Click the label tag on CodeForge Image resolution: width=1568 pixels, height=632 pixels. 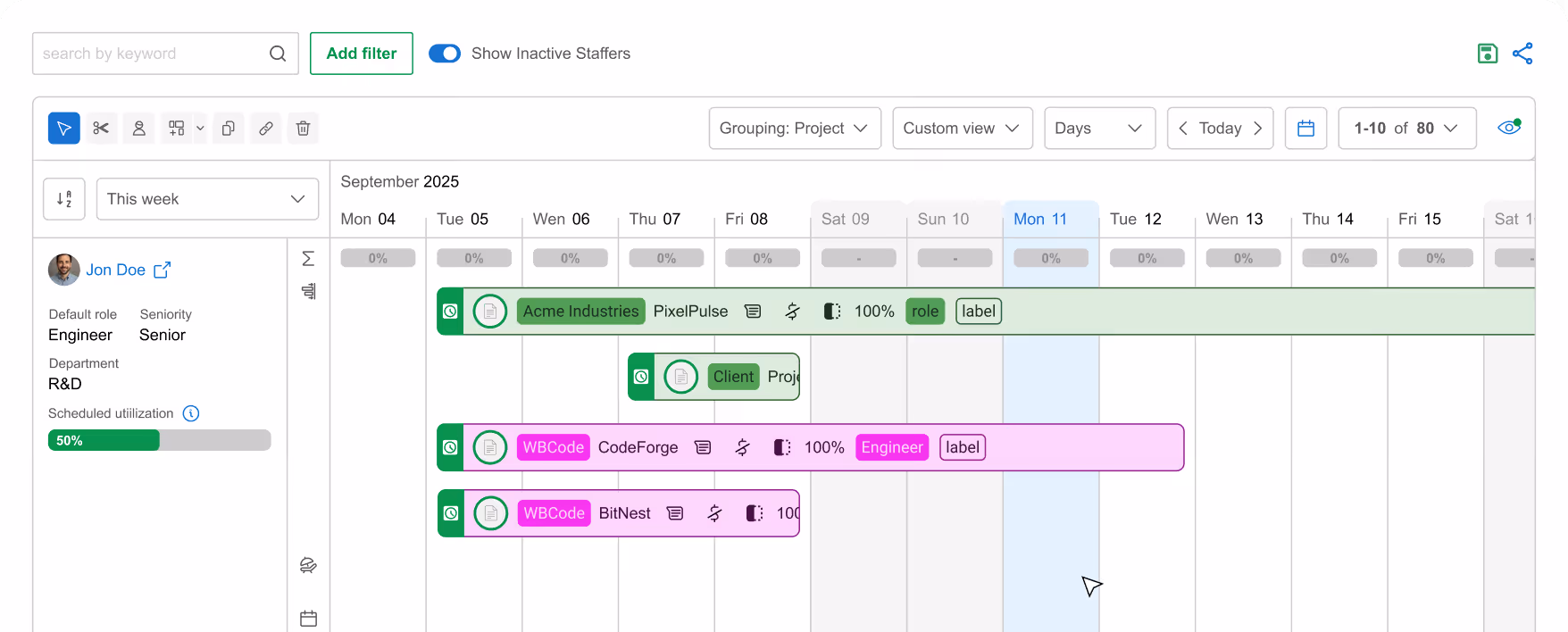click(x=963, y=447)
